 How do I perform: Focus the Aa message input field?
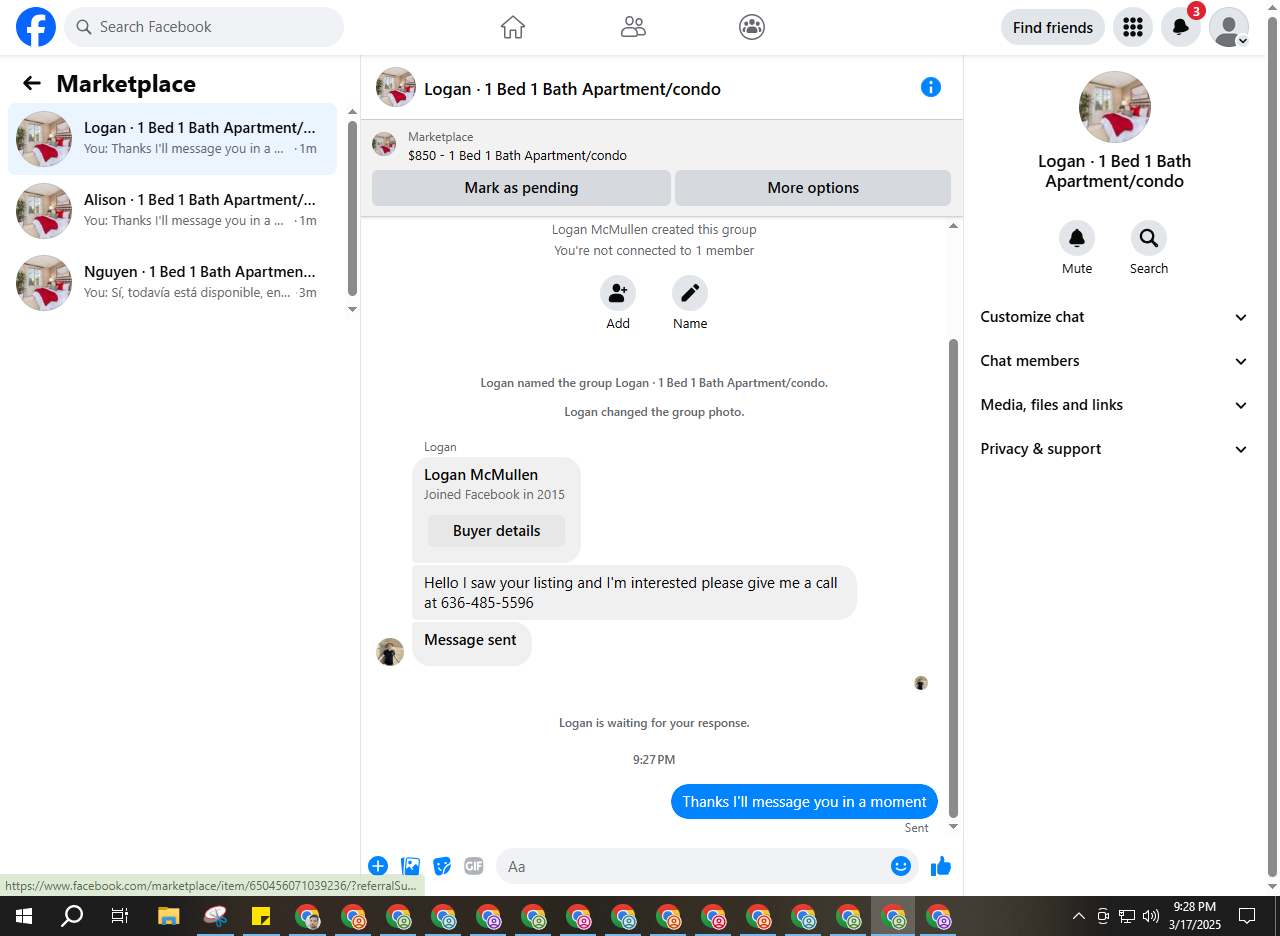(694, 866)
